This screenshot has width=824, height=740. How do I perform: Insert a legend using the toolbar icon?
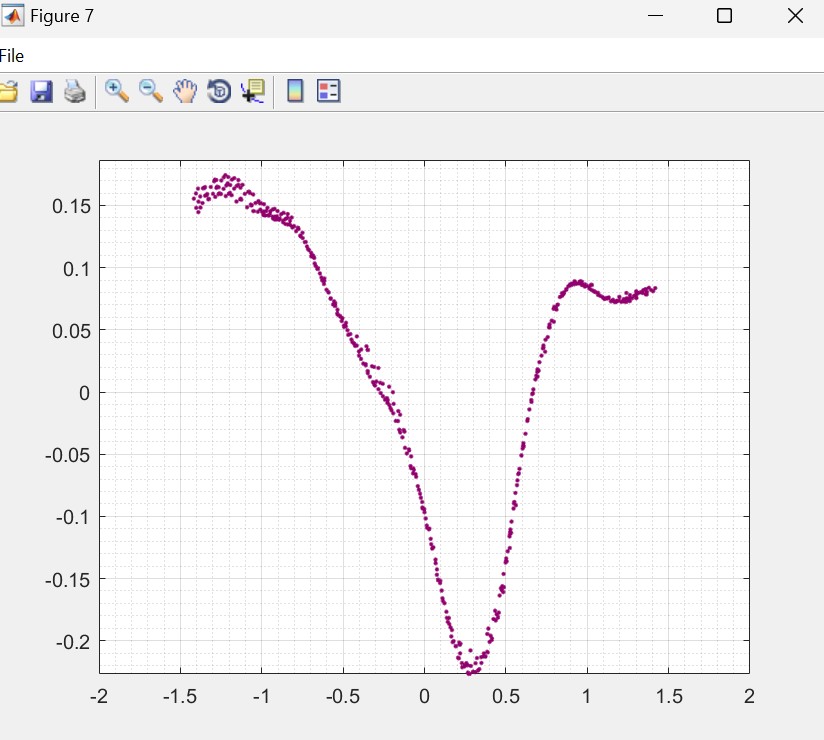[x=329, y=92]
